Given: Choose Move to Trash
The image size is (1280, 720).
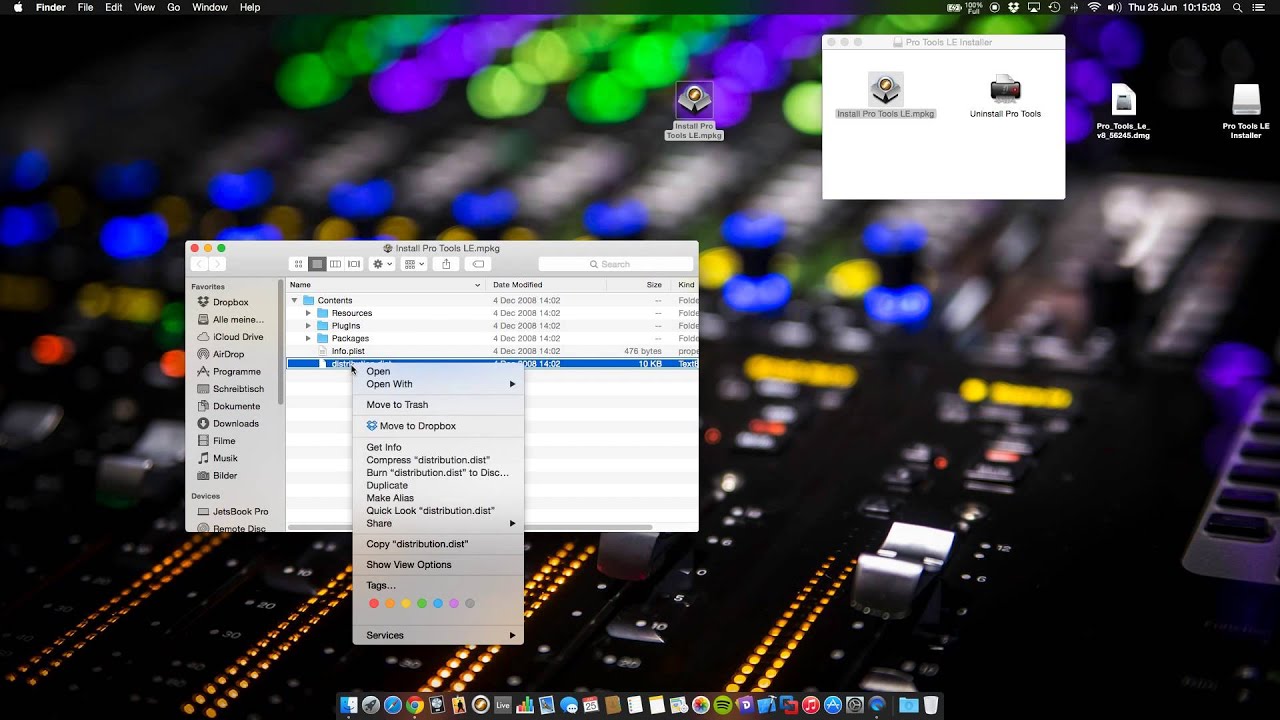Looking at the screenshot, I should (438, 405).
